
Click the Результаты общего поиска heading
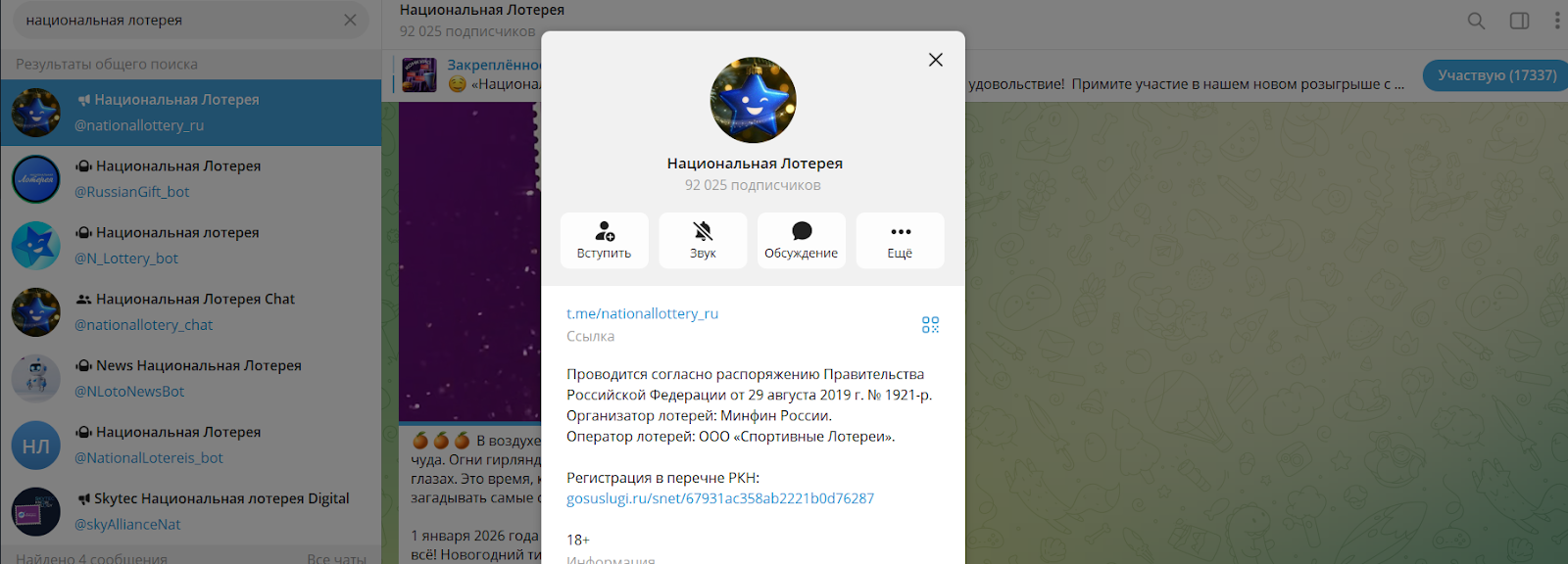click(x=107, y=64)
